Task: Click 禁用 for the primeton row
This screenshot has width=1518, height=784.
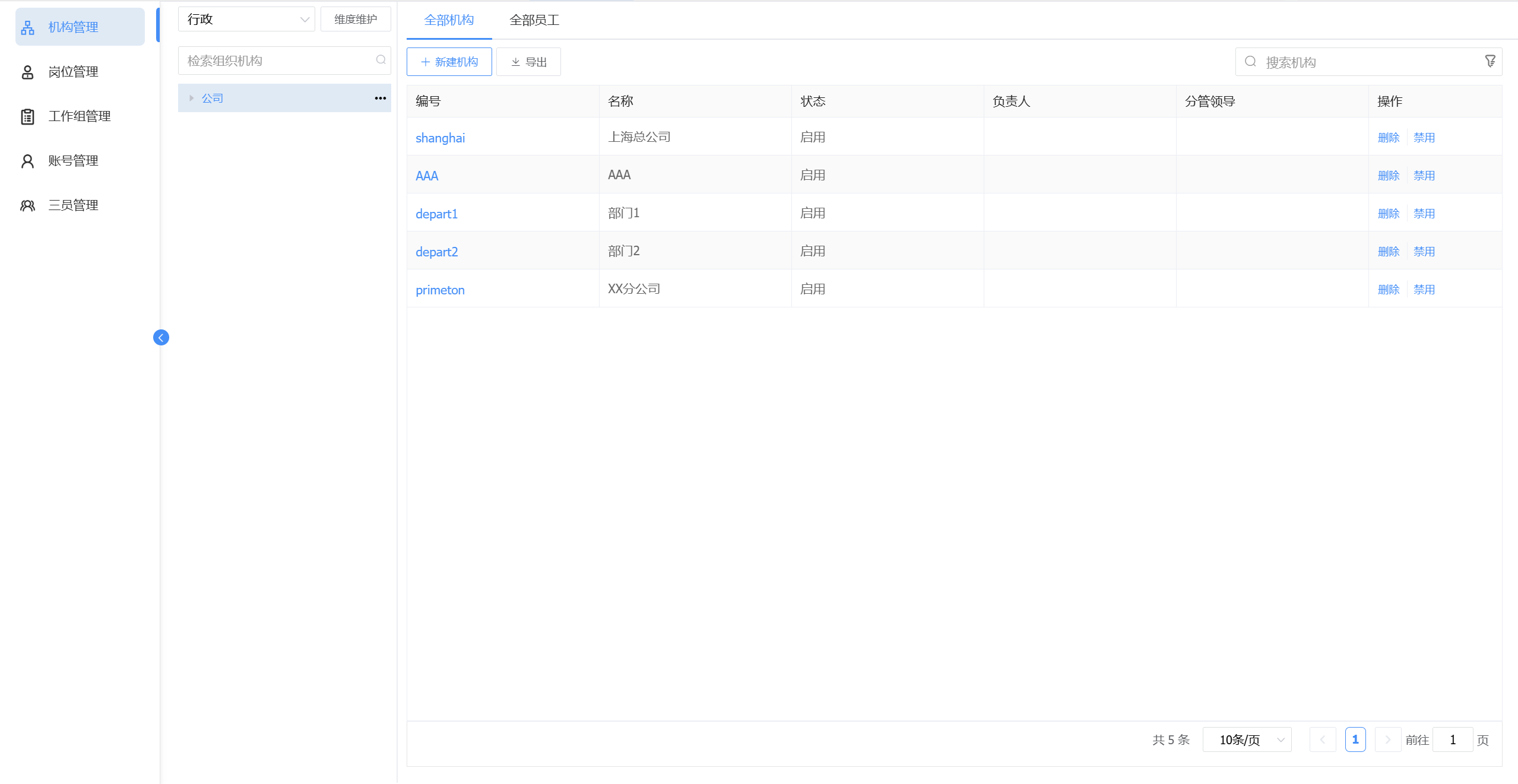Action: point(1424,289)
